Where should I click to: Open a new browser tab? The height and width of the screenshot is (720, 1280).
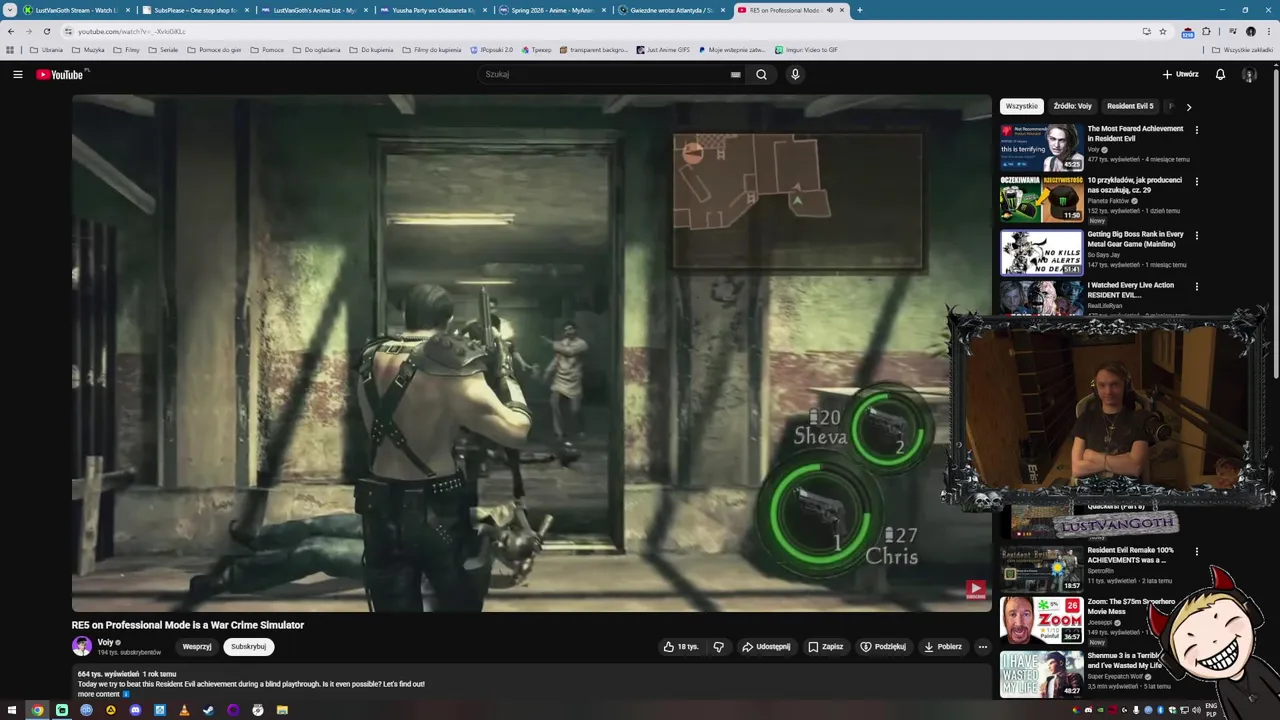tap(859, 10)
